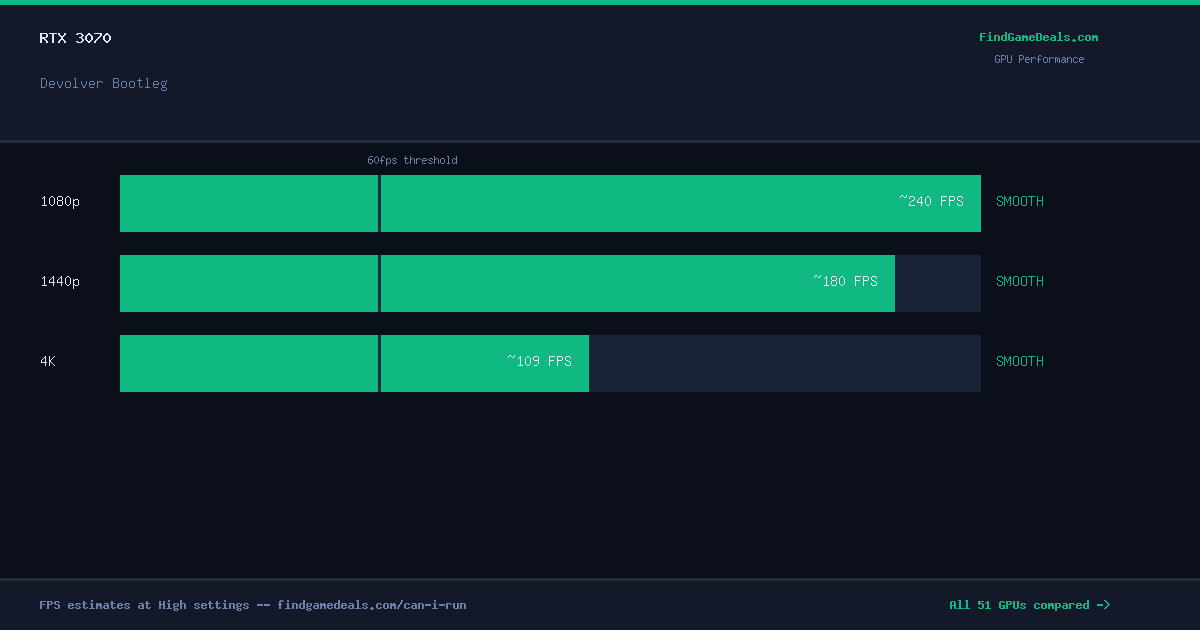The height and width of the screenshot is (630, 1200).
Task: Select the 60fps threshold label
Action: (x=412, y=160)
